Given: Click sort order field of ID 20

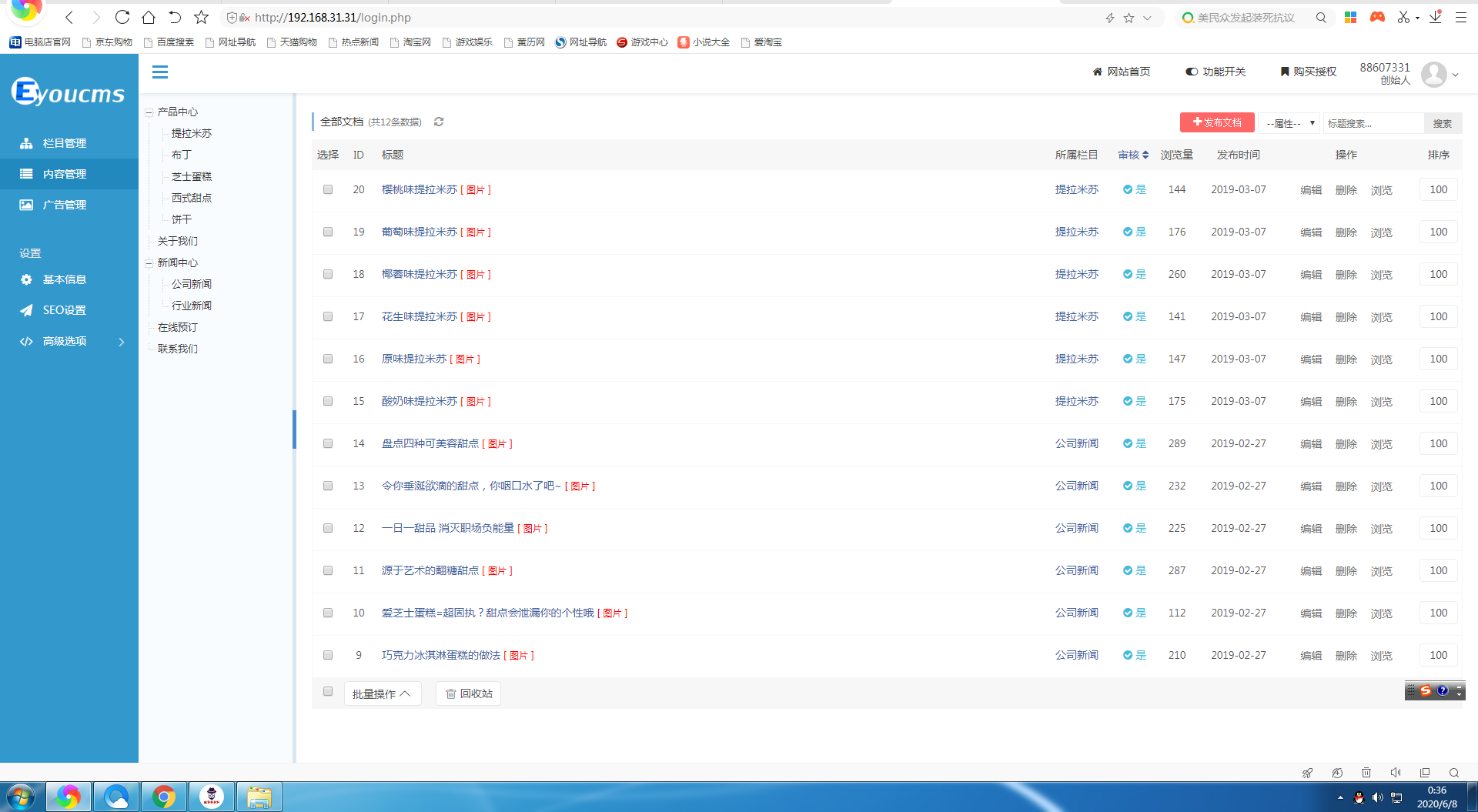Looking at the screenshot, I should tap(1439, 189).
